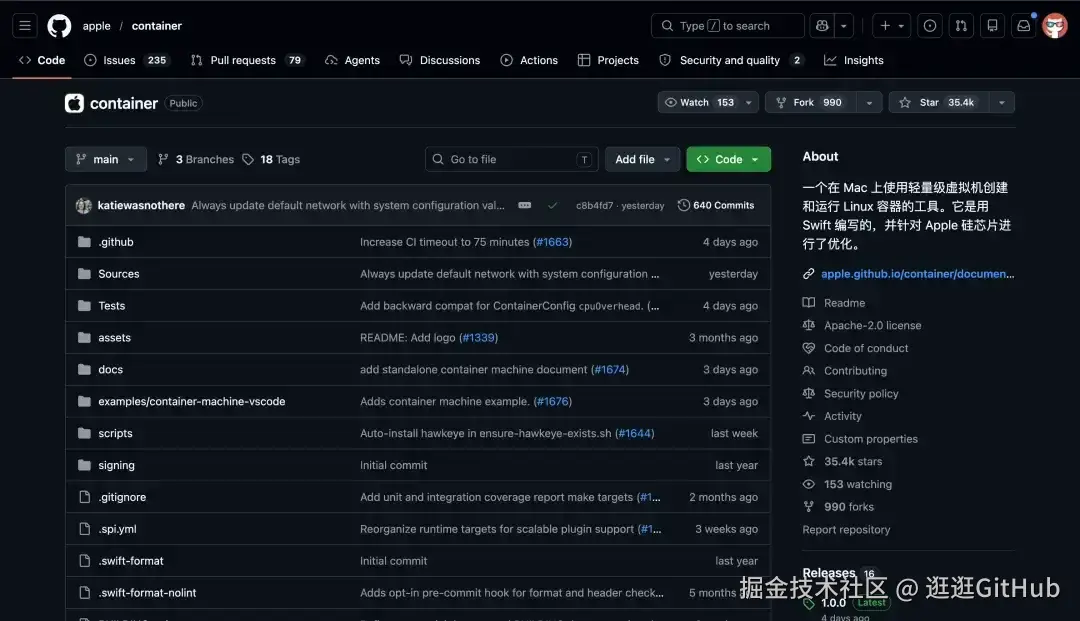Go to GitHub homepage via Octocat logo

[x=59, y=26]
